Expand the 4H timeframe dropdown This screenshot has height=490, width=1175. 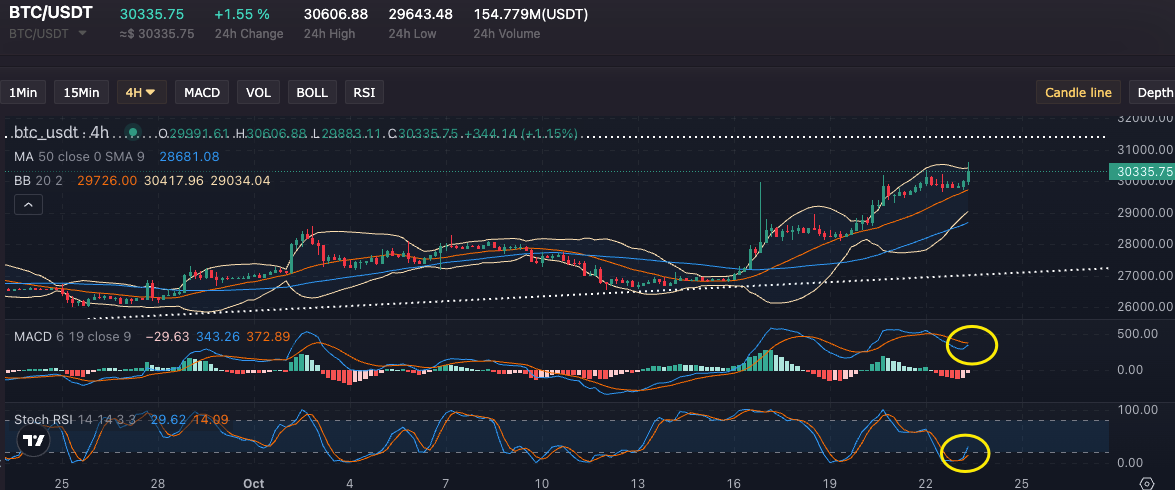point(140,93)
